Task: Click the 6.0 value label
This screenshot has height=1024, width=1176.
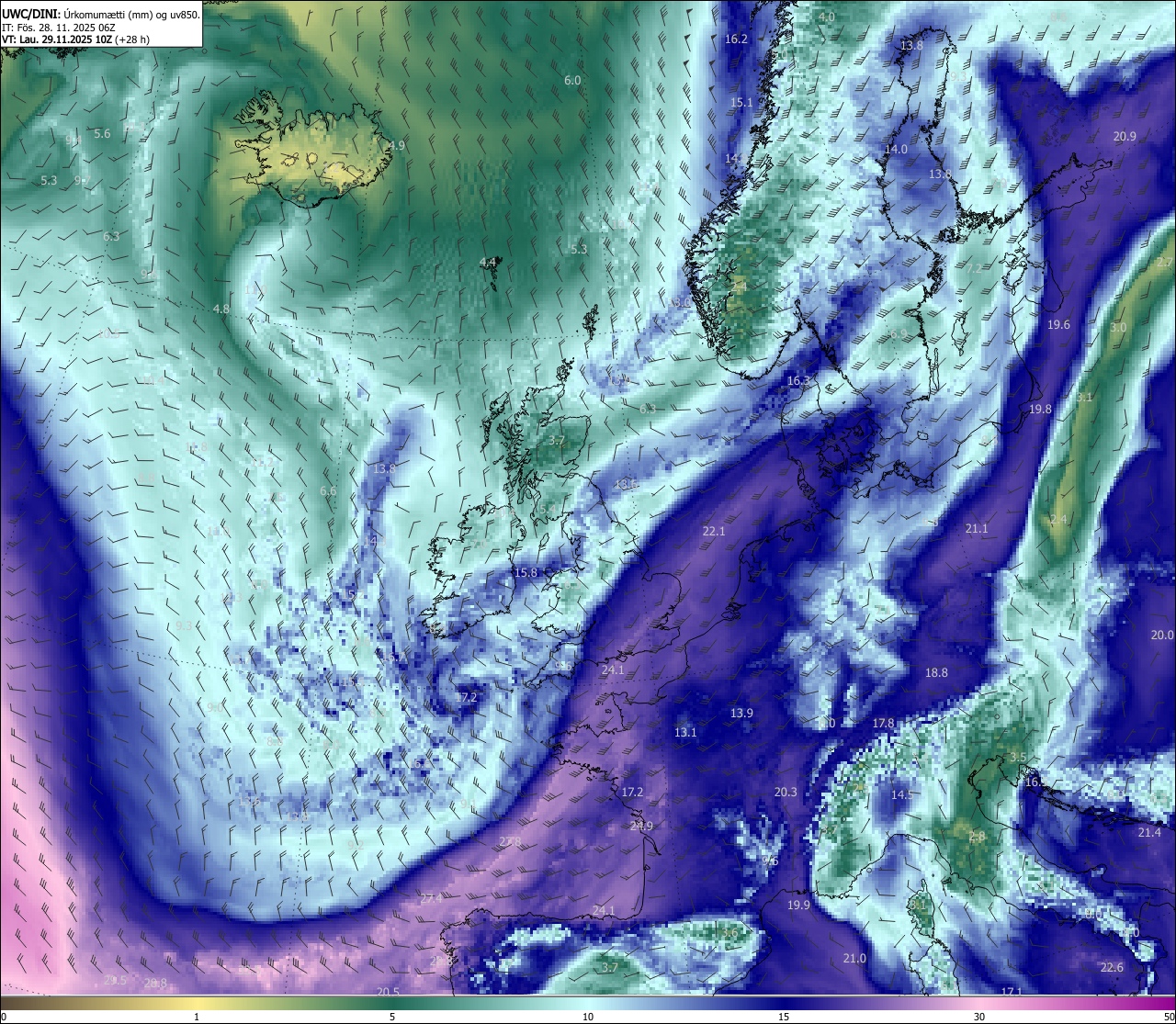Action: [572, 81]
